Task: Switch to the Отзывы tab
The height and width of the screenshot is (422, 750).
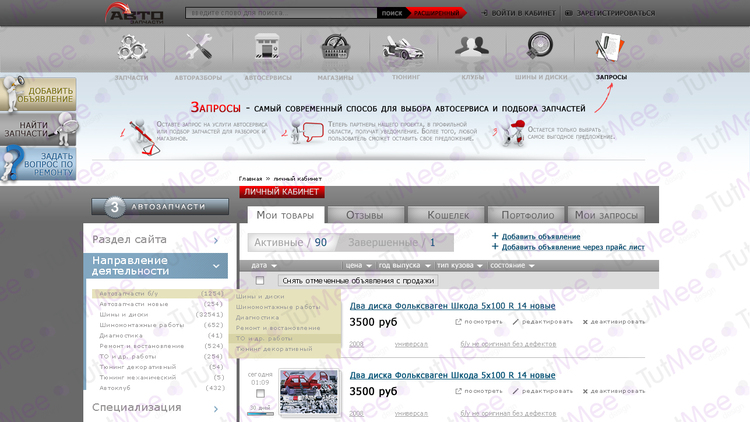Action: point(364,215)
